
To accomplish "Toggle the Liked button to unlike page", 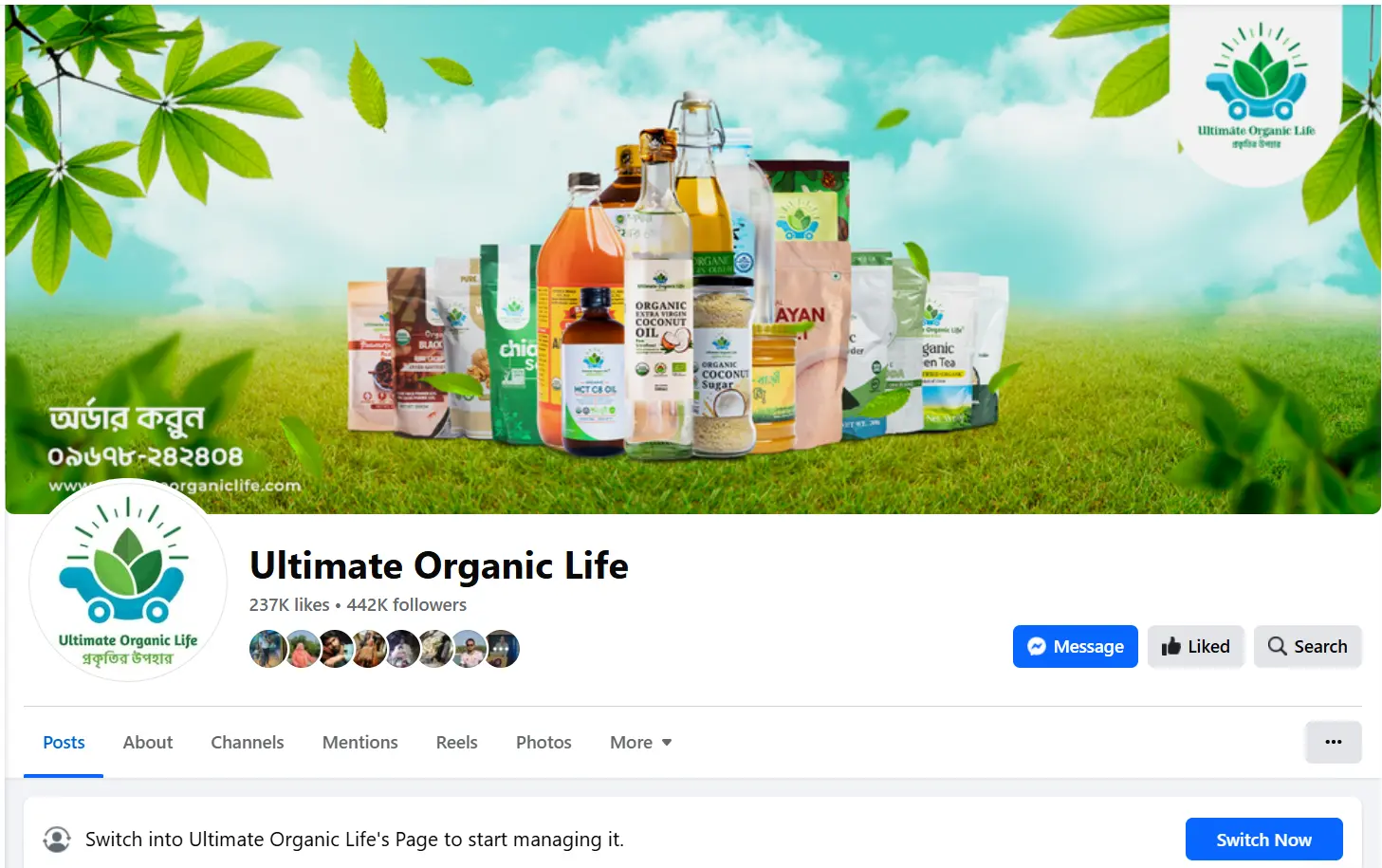I will click(x=1195, y=647).
